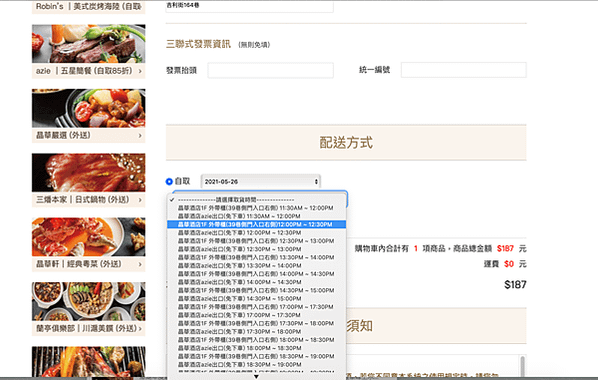Click the chevron next to 三燔本家
Image resolution: width=598 pixels, height=380 pixels.
[x=140, y=200]
